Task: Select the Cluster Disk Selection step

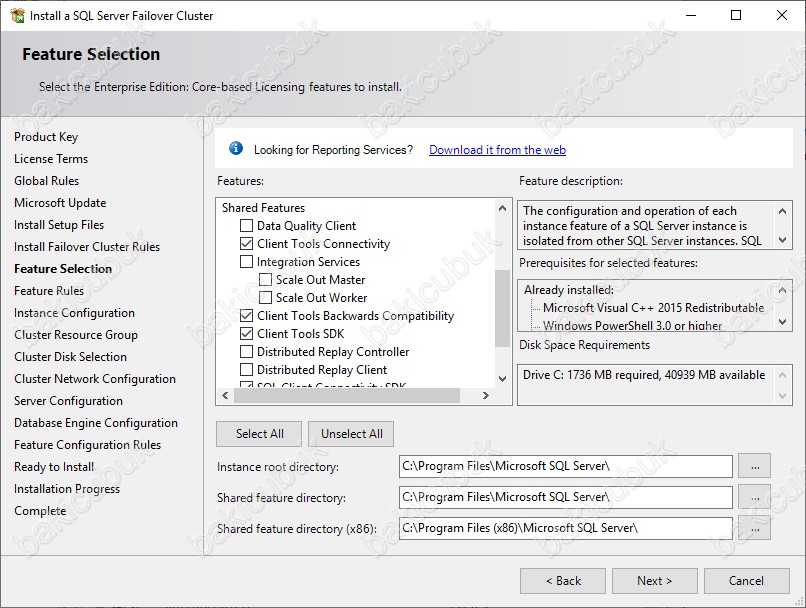Action: coord(70,357)
